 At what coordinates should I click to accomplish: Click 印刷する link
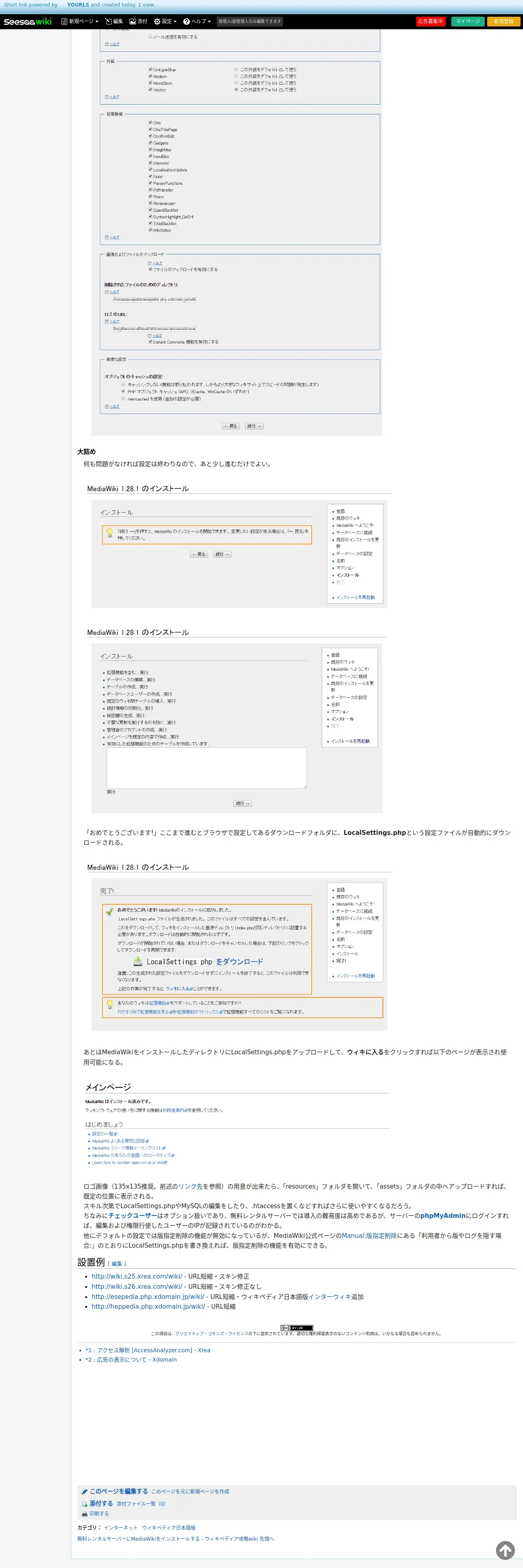coord(99,1514)
